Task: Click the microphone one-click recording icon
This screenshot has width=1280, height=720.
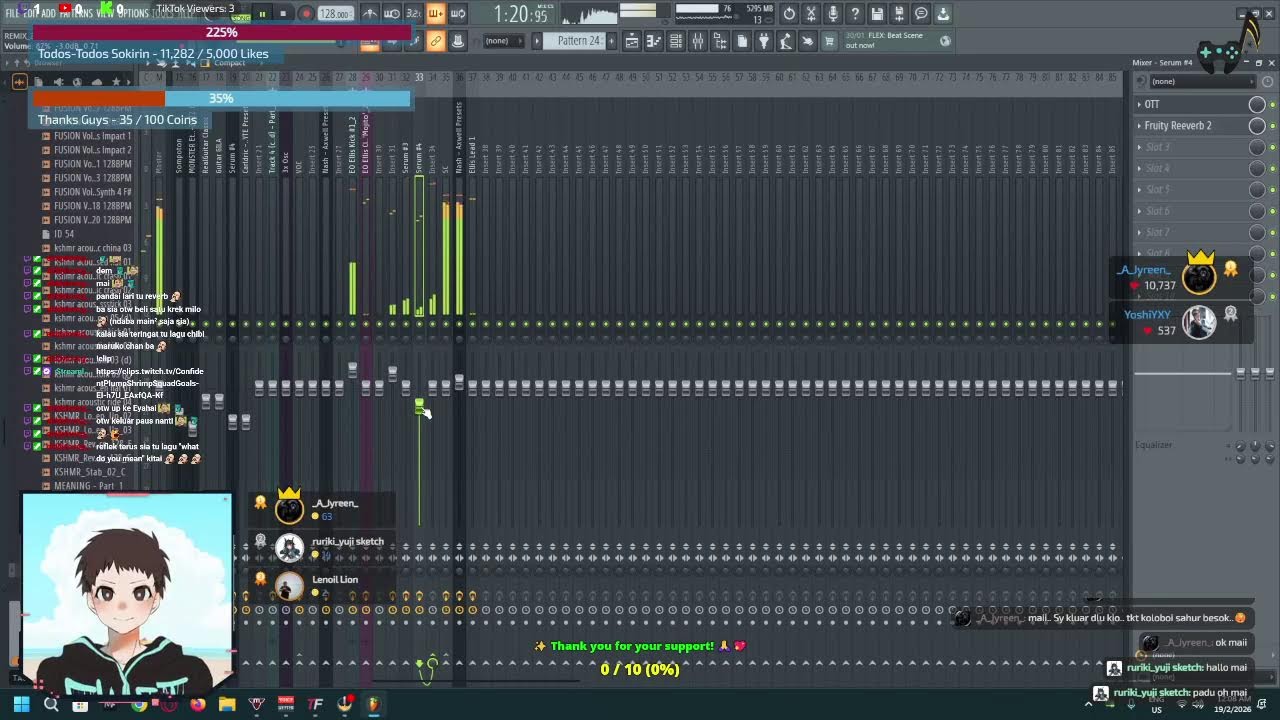Action: click(x=833, y=14)
